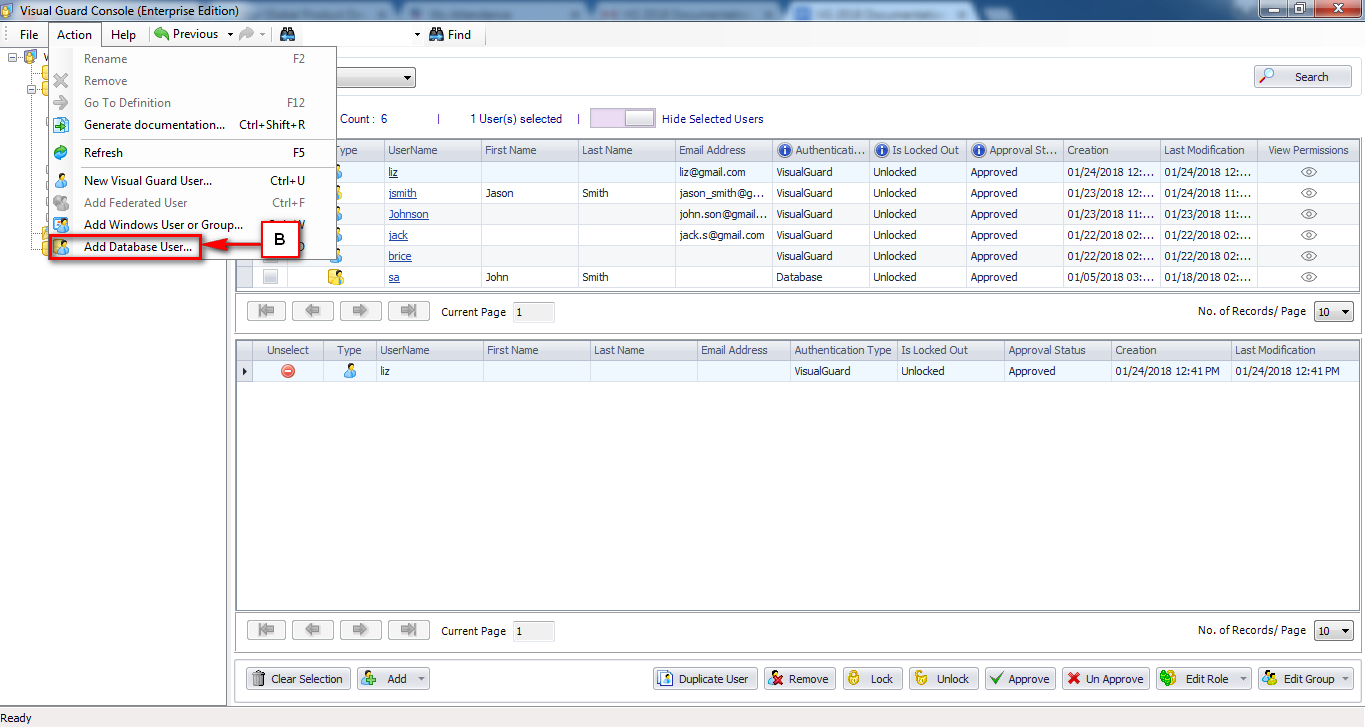Image resolution: width=1365 pixels, height=728 pixels.
Task: Go to previous page in lower selected-users pager
Action: coord(313,630)
